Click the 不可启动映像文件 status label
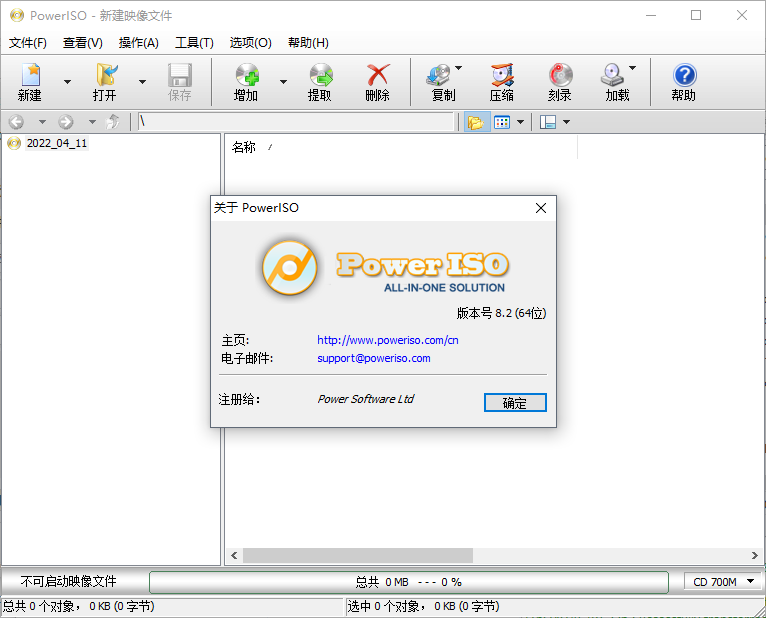The image size is (766, 618). click(x=68, y=581)
